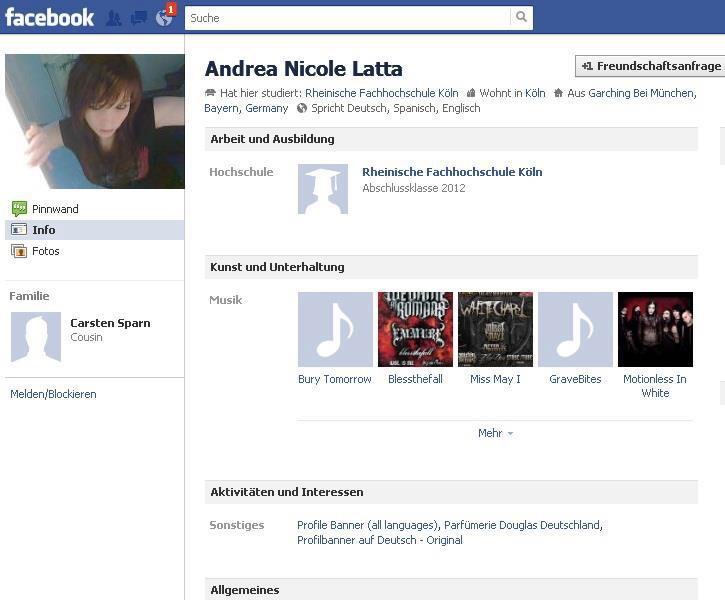
Task: Open Parfümerie Douglas Deutschland link
Action: (522, 525)
